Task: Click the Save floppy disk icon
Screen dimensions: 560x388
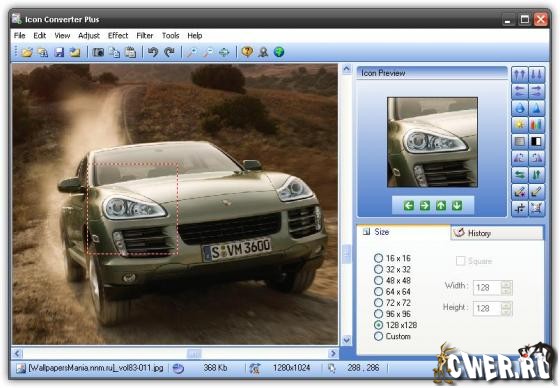Action: (59, 53)
